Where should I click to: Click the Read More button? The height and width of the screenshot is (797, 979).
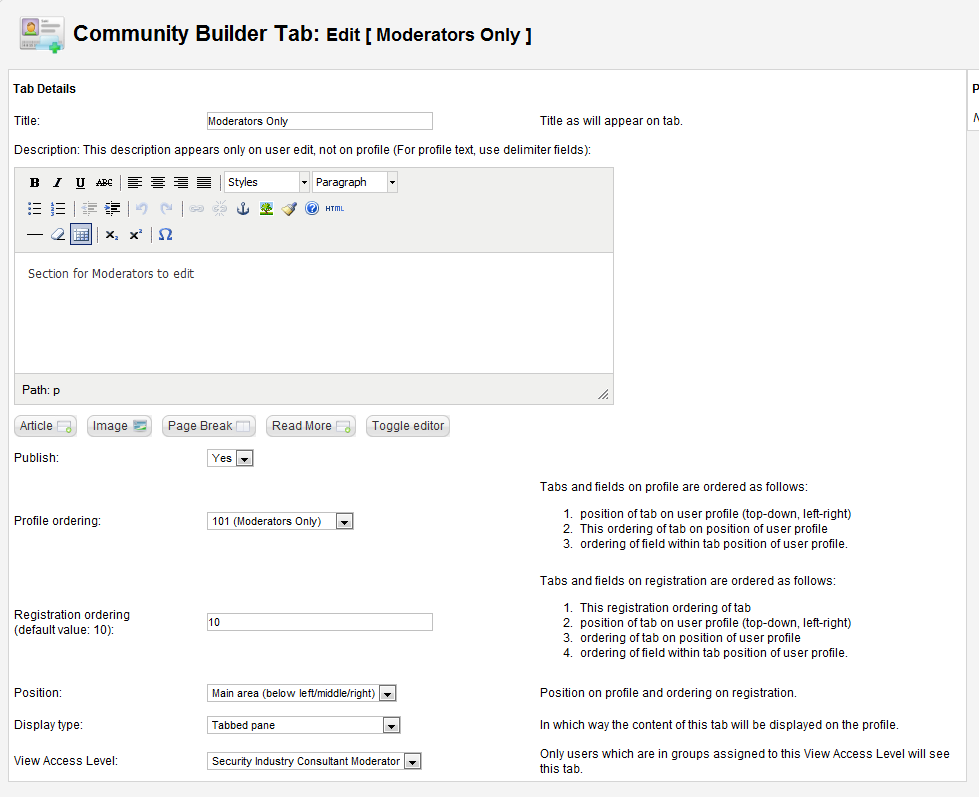coord(311,426)
